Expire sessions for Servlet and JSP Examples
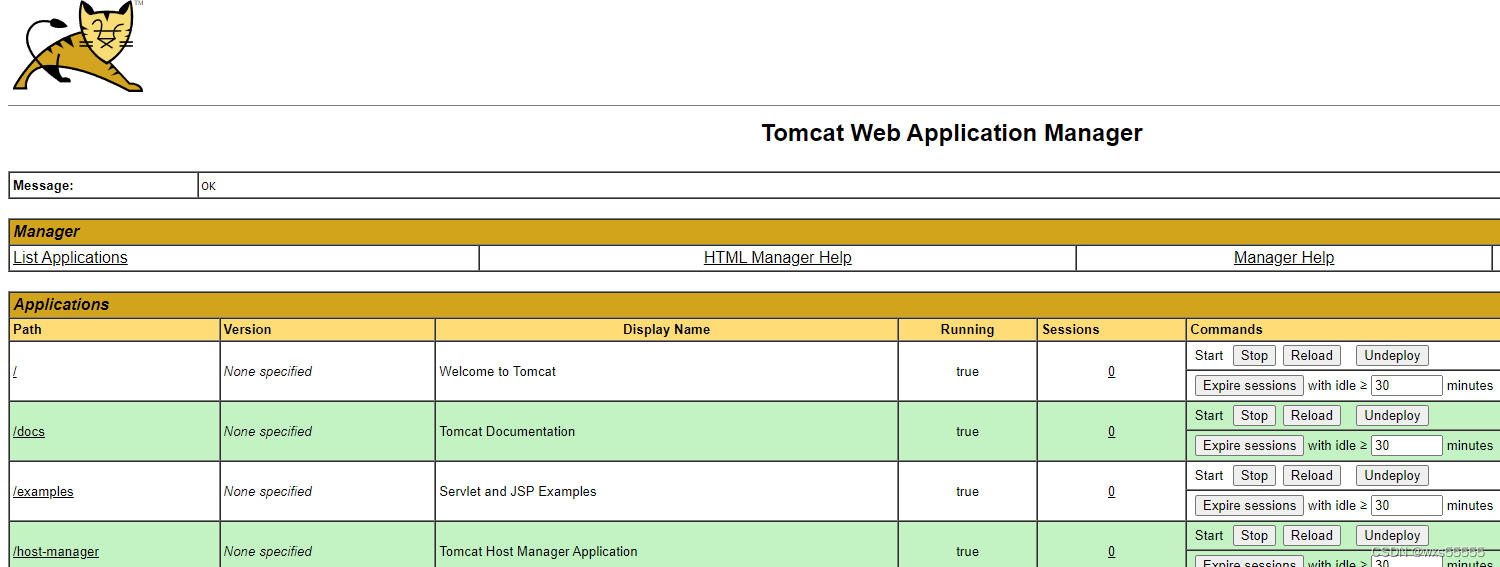Viewport: 1500px width, 567px height. [x=1249, y=505]
